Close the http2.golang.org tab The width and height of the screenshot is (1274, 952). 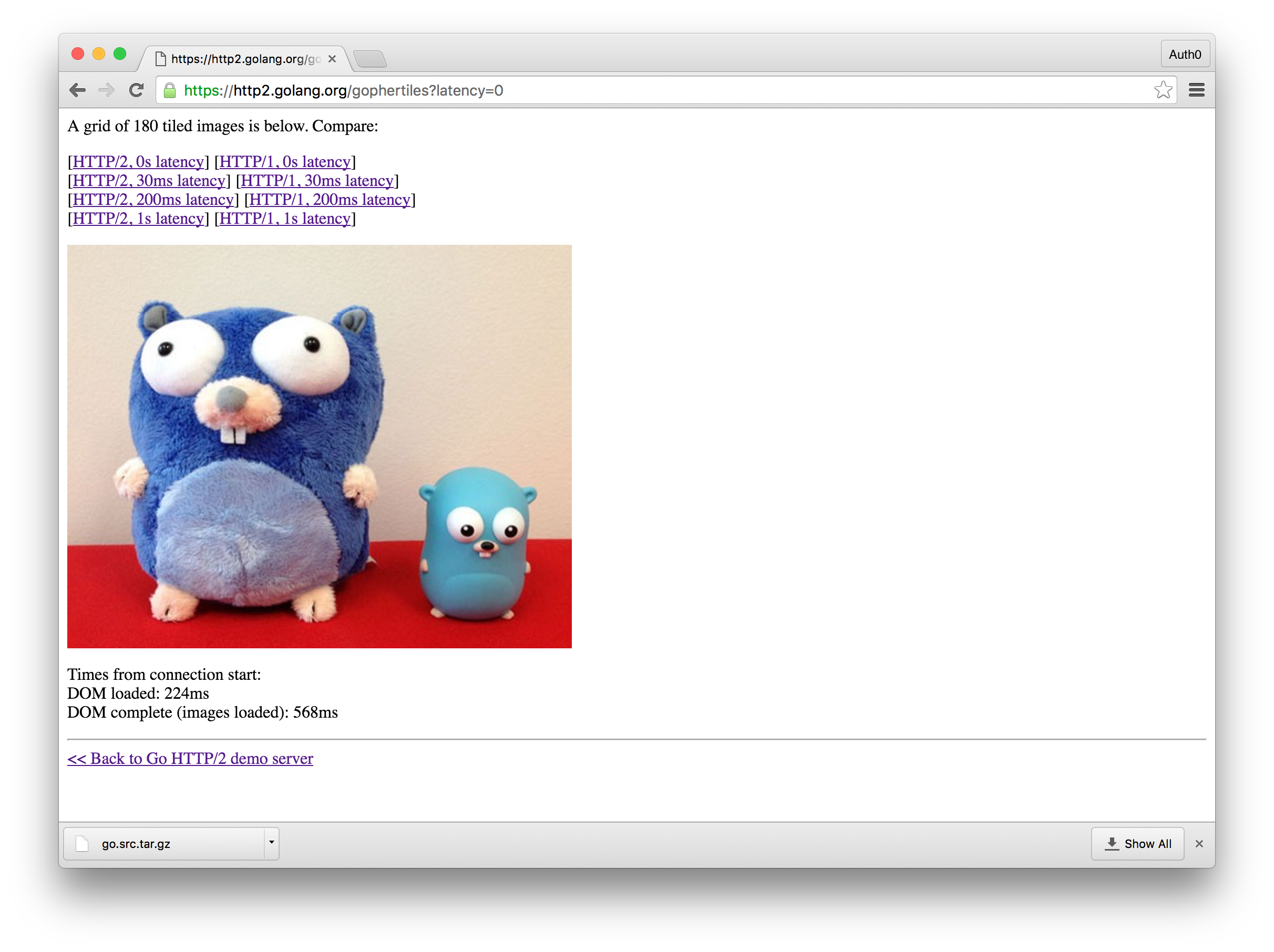(x=332, y=59)
